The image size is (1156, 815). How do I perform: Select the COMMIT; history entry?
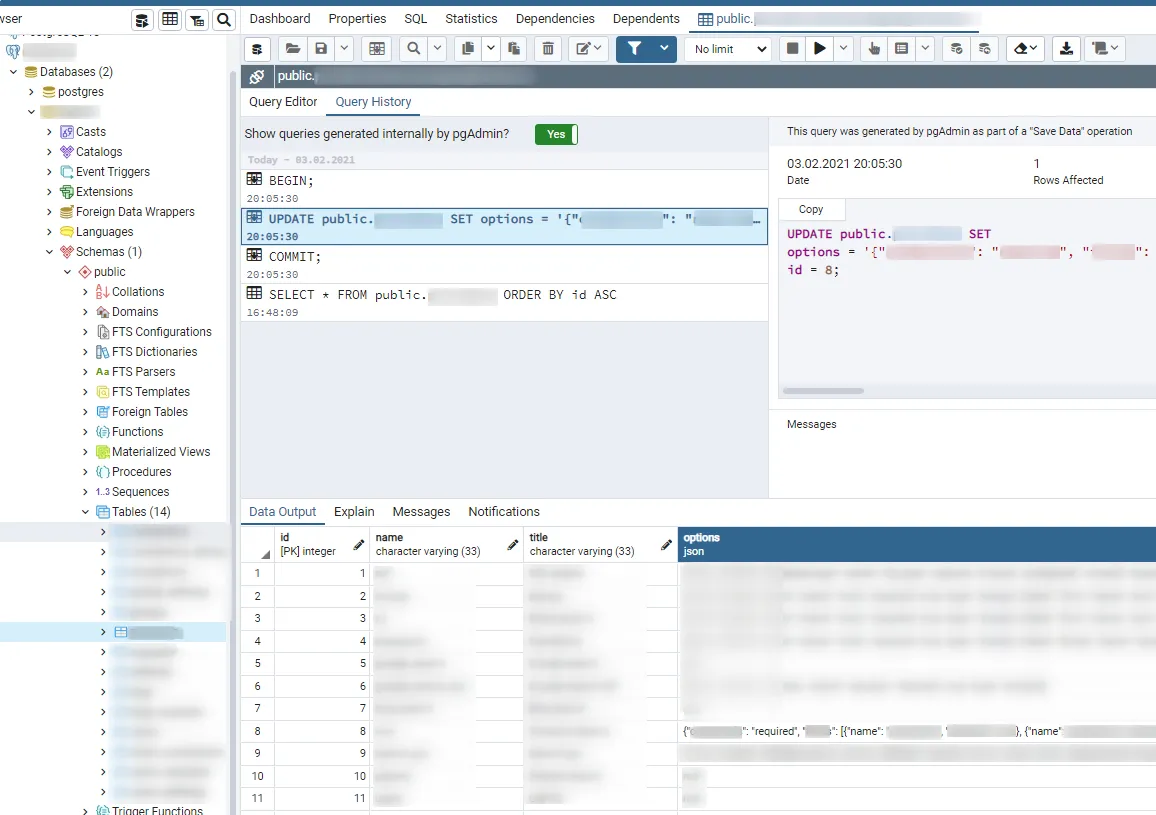tap(504, 265)
